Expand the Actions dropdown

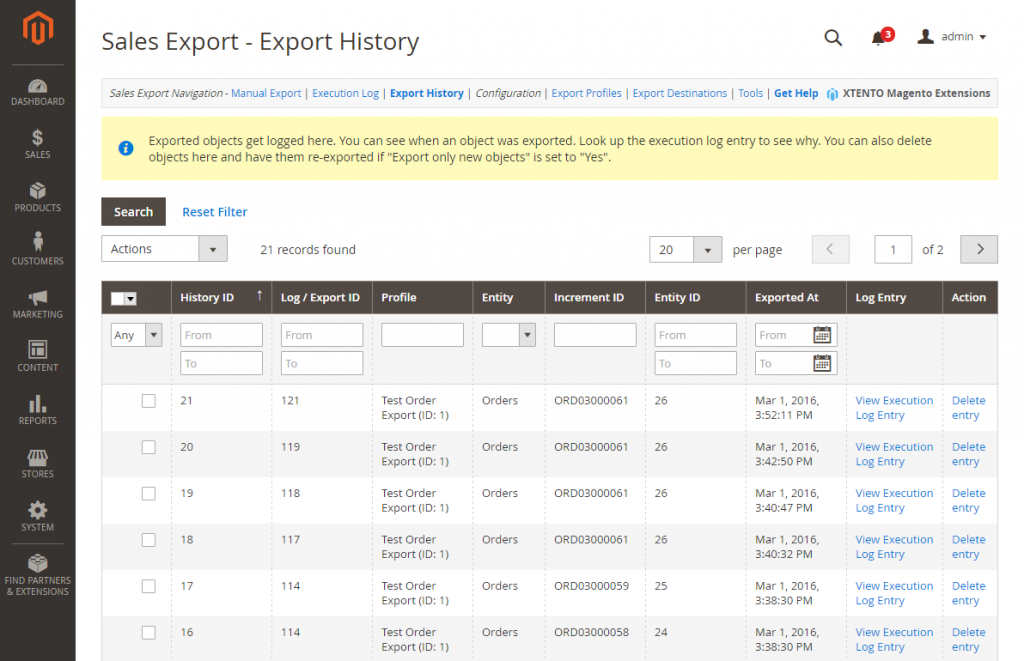(x=164, y=248)
